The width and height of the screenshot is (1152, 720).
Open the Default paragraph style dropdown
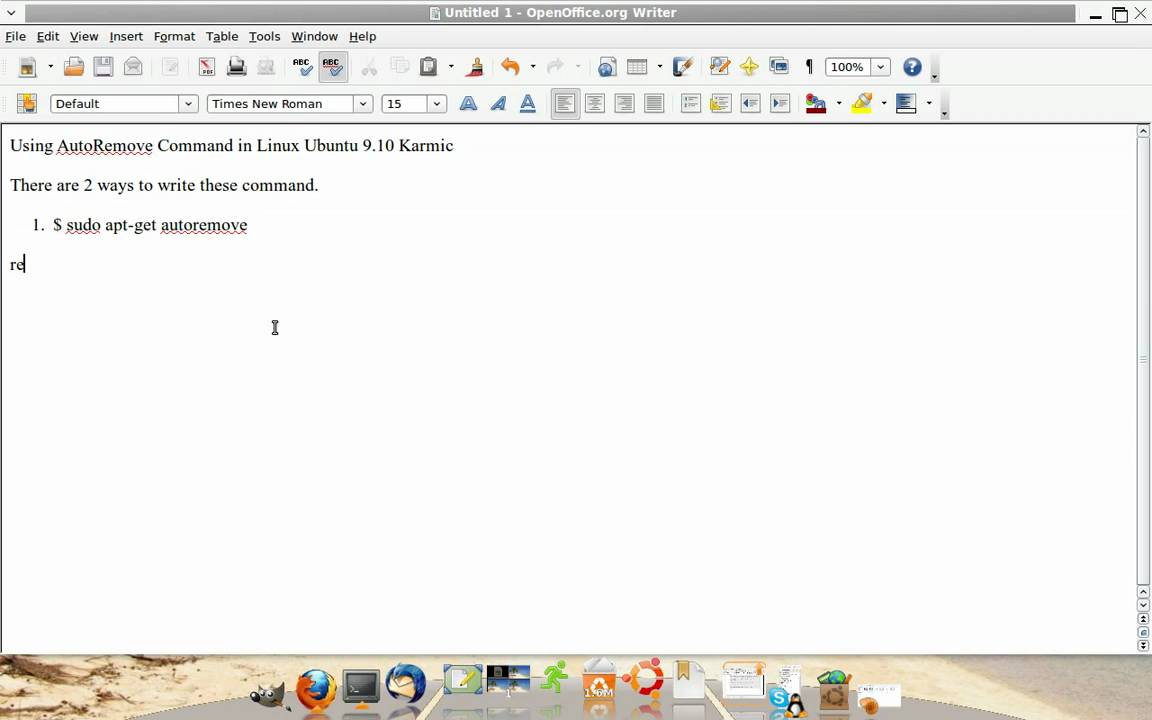188,104
